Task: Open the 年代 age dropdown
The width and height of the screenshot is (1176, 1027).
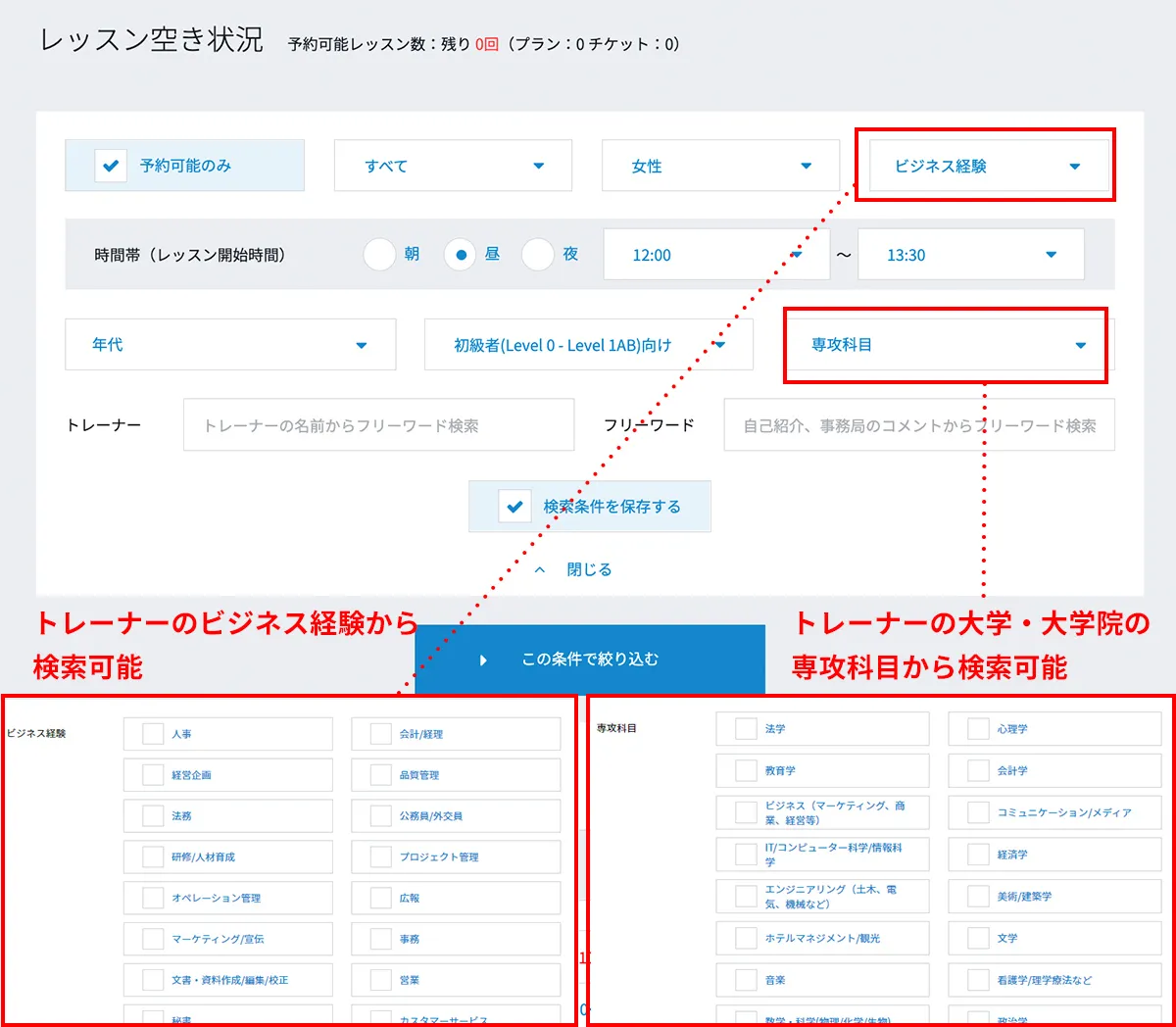Action: click(230, 345)
